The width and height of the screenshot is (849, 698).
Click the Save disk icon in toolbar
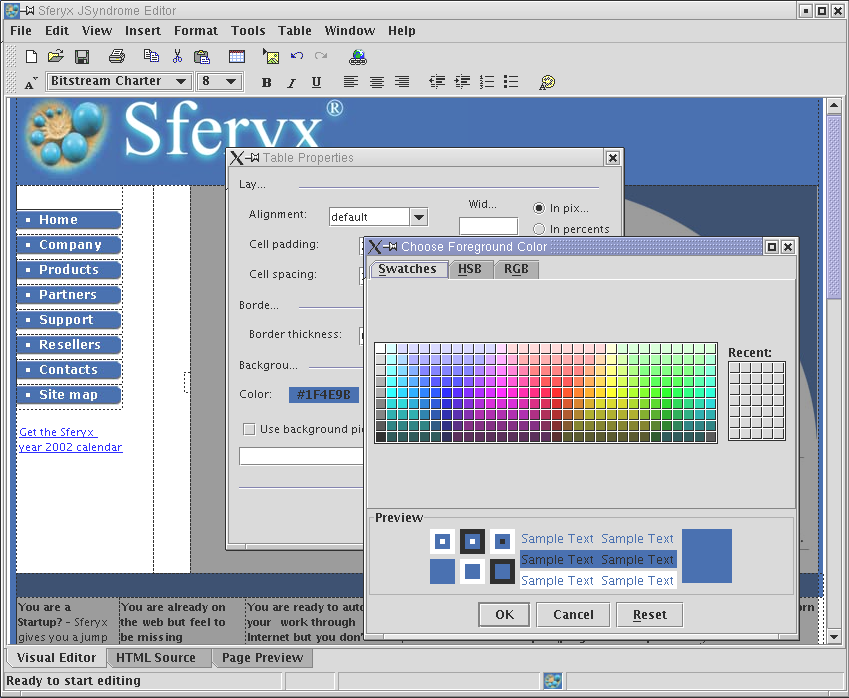tap(82, 56)
